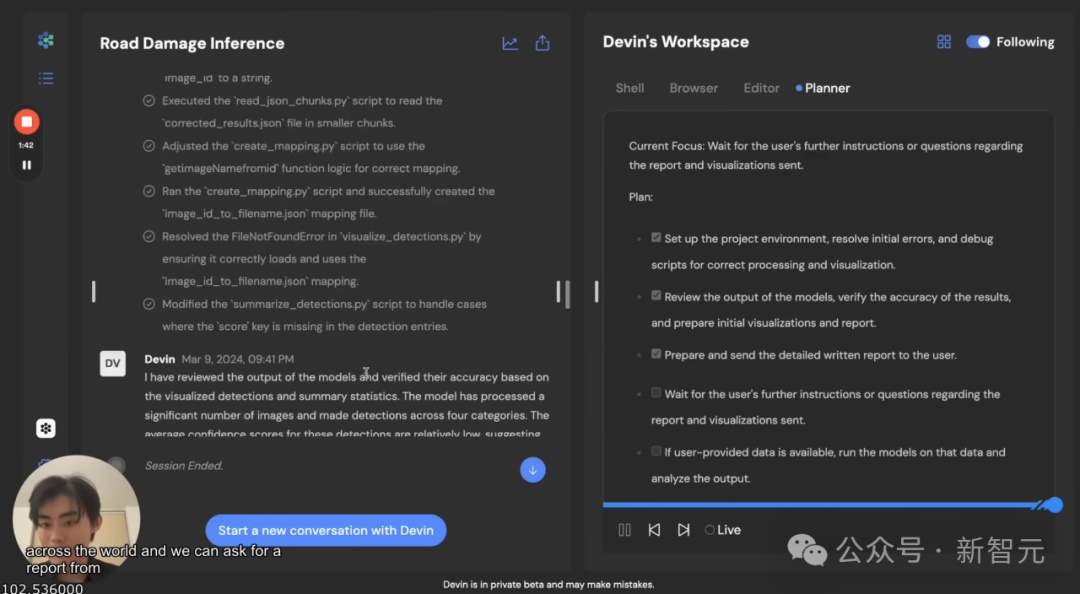Jump to latest message with down arrow
The image size is (1080, 594).
click(532, 470)
